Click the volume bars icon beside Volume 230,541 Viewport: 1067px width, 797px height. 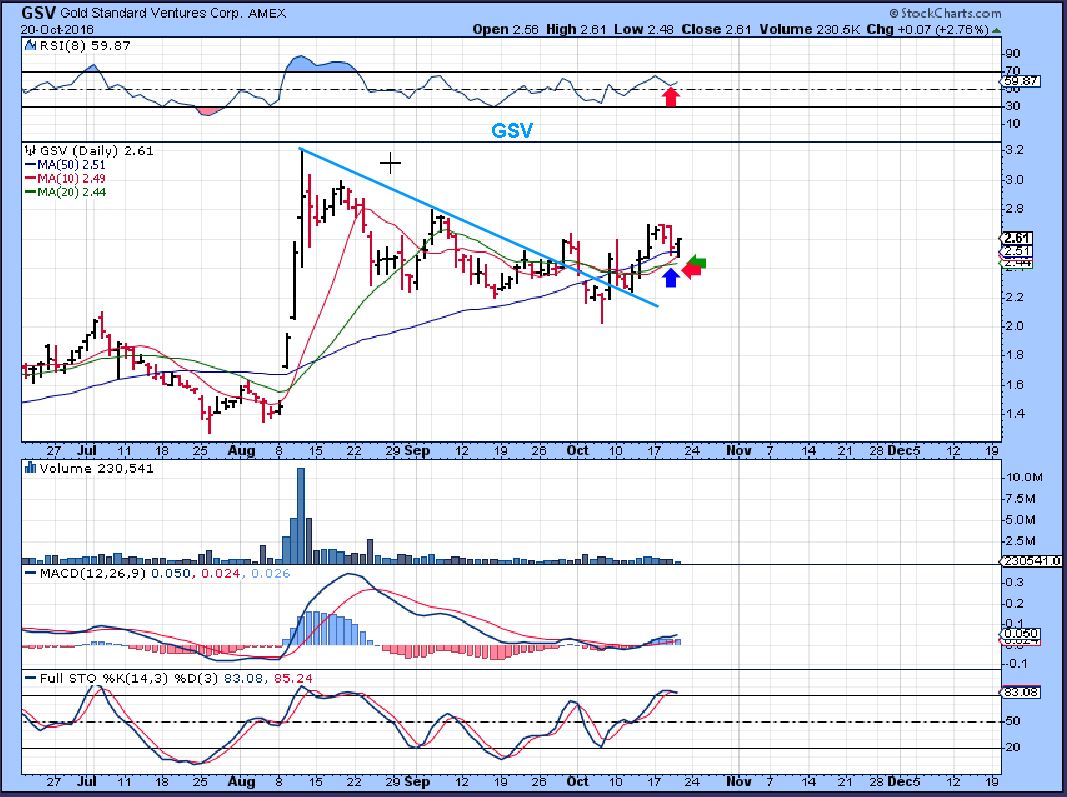pyautogui.click(x=30, y=468)
